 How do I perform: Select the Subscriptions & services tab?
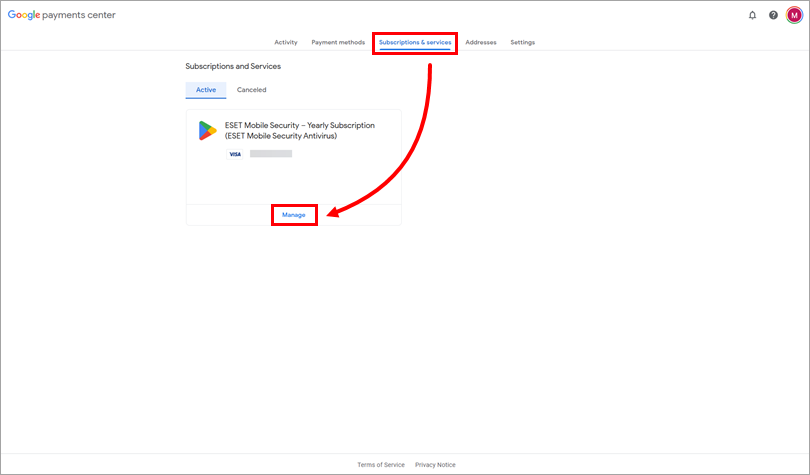[x=415, y=43]
